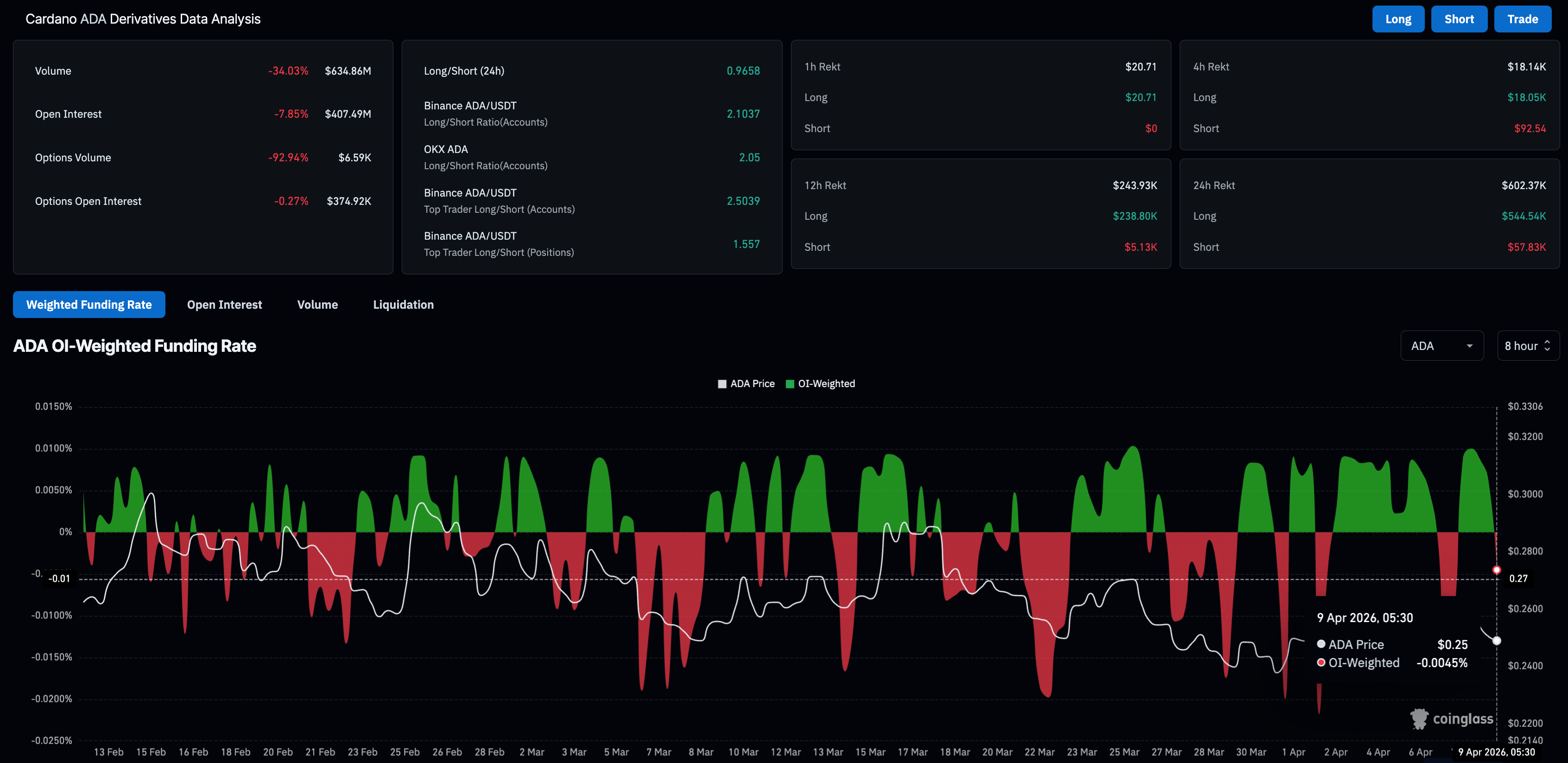Viewport: 1568px width, 763px height.
Task: Toggle OI-Weighted legend series
Action: 826,384
